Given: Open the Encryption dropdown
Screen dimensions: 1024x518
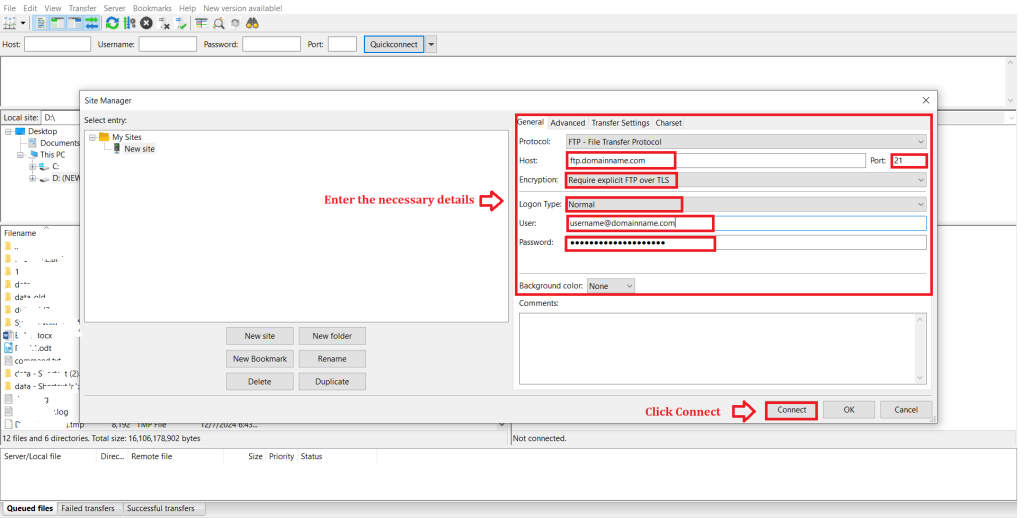Looking at the screenshot, I should coord(746,180).
